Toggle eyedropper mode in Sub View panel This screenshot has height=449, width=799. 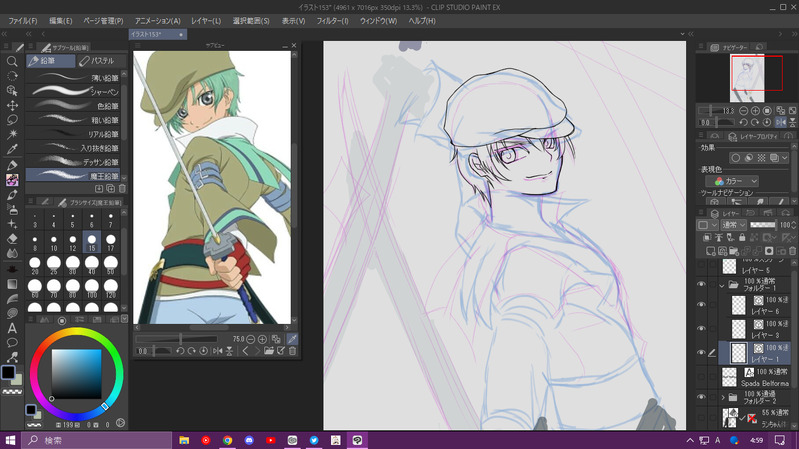pyautogui.click(x=292, y=339)
